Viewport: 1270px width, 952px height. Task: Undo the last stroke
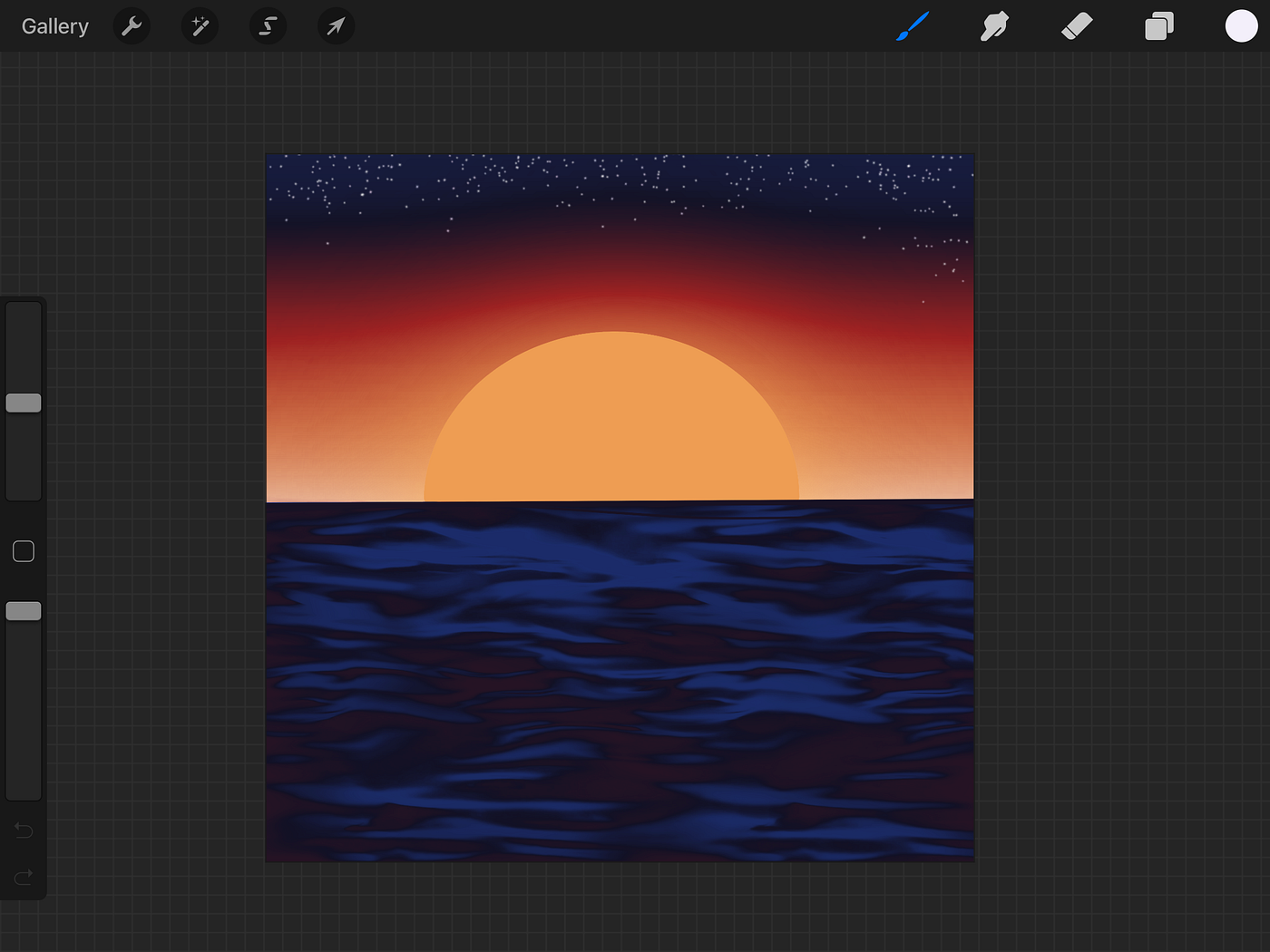[x=24, y=830]
